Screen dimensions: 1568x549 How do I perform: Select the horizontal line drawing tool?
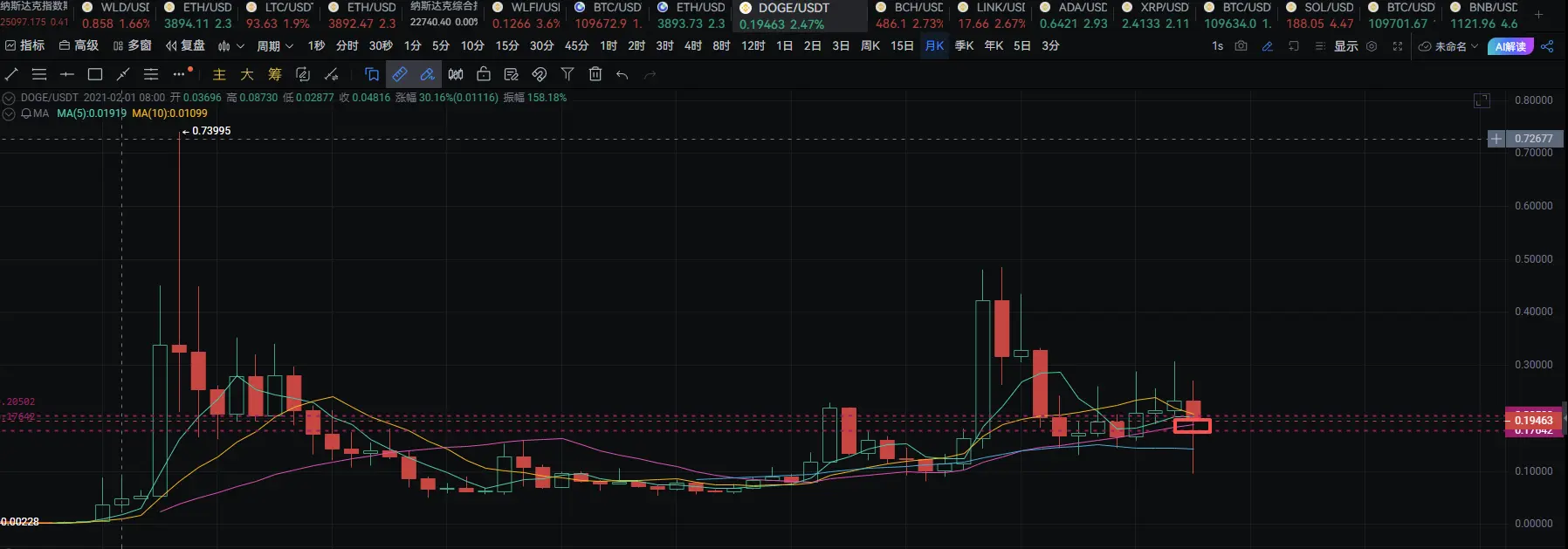tap(67, 74)
